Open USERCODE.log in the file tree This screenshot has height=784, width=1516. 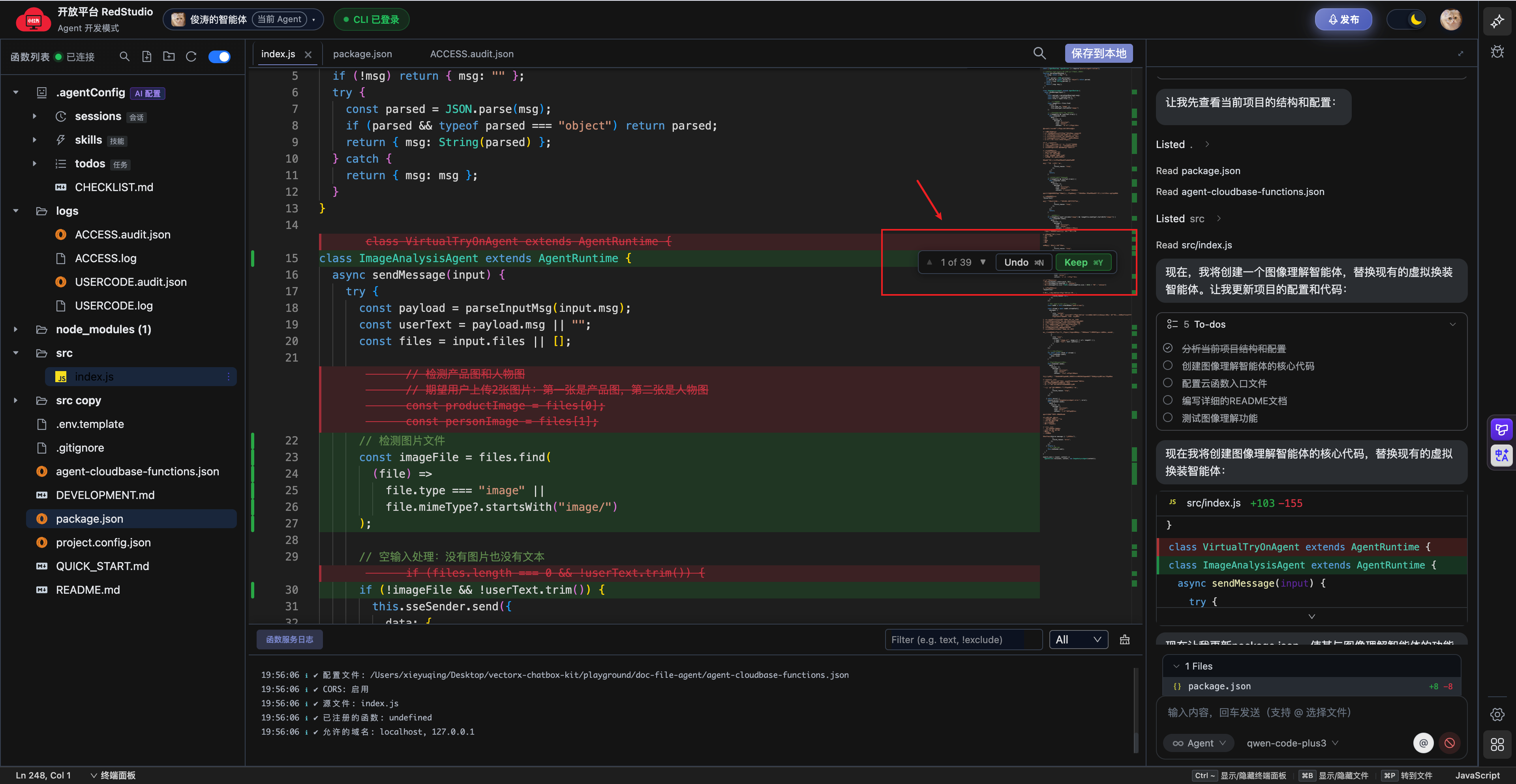click(114, 306)
